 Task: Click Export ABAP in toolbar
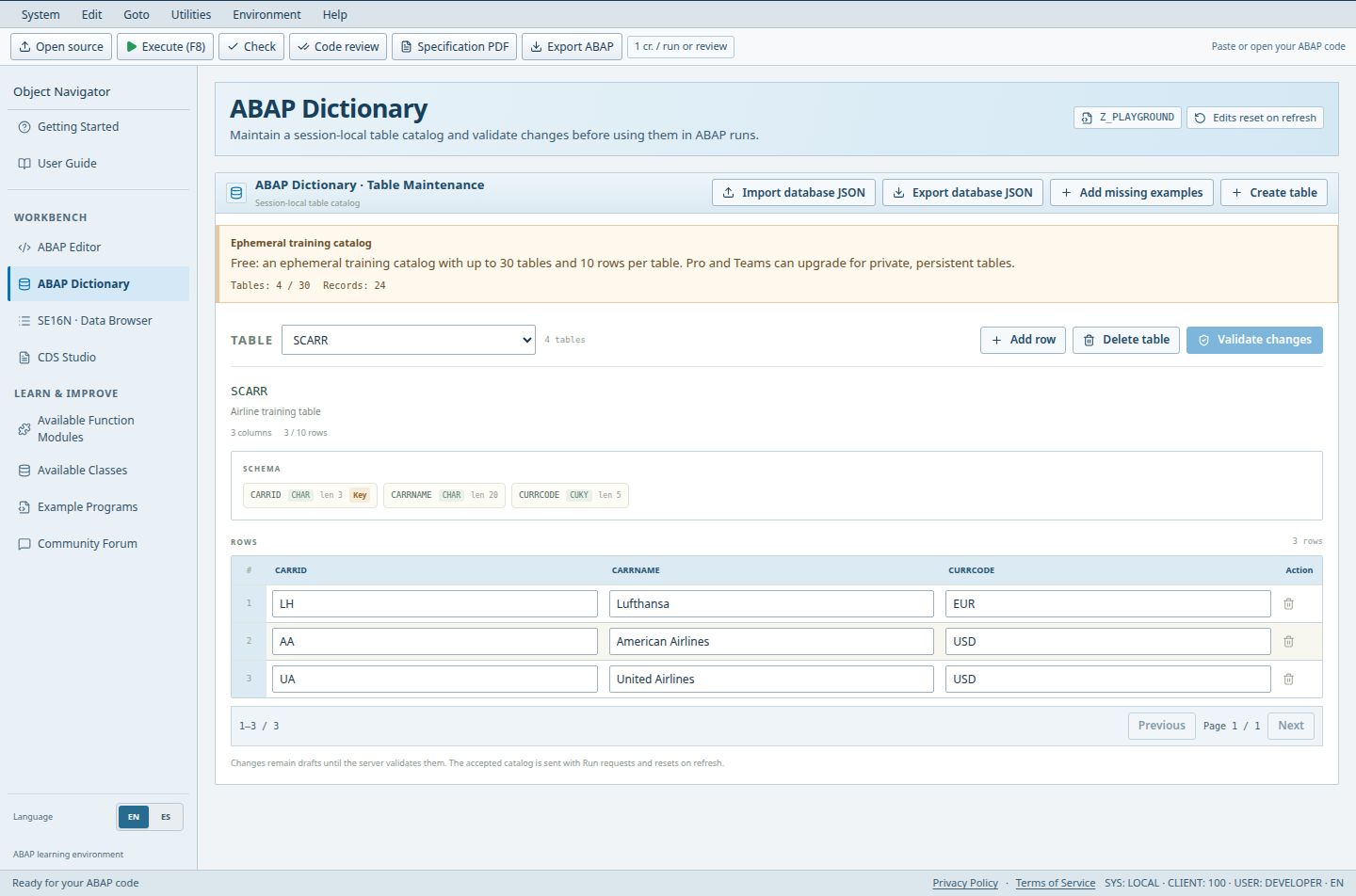point(572,46)
